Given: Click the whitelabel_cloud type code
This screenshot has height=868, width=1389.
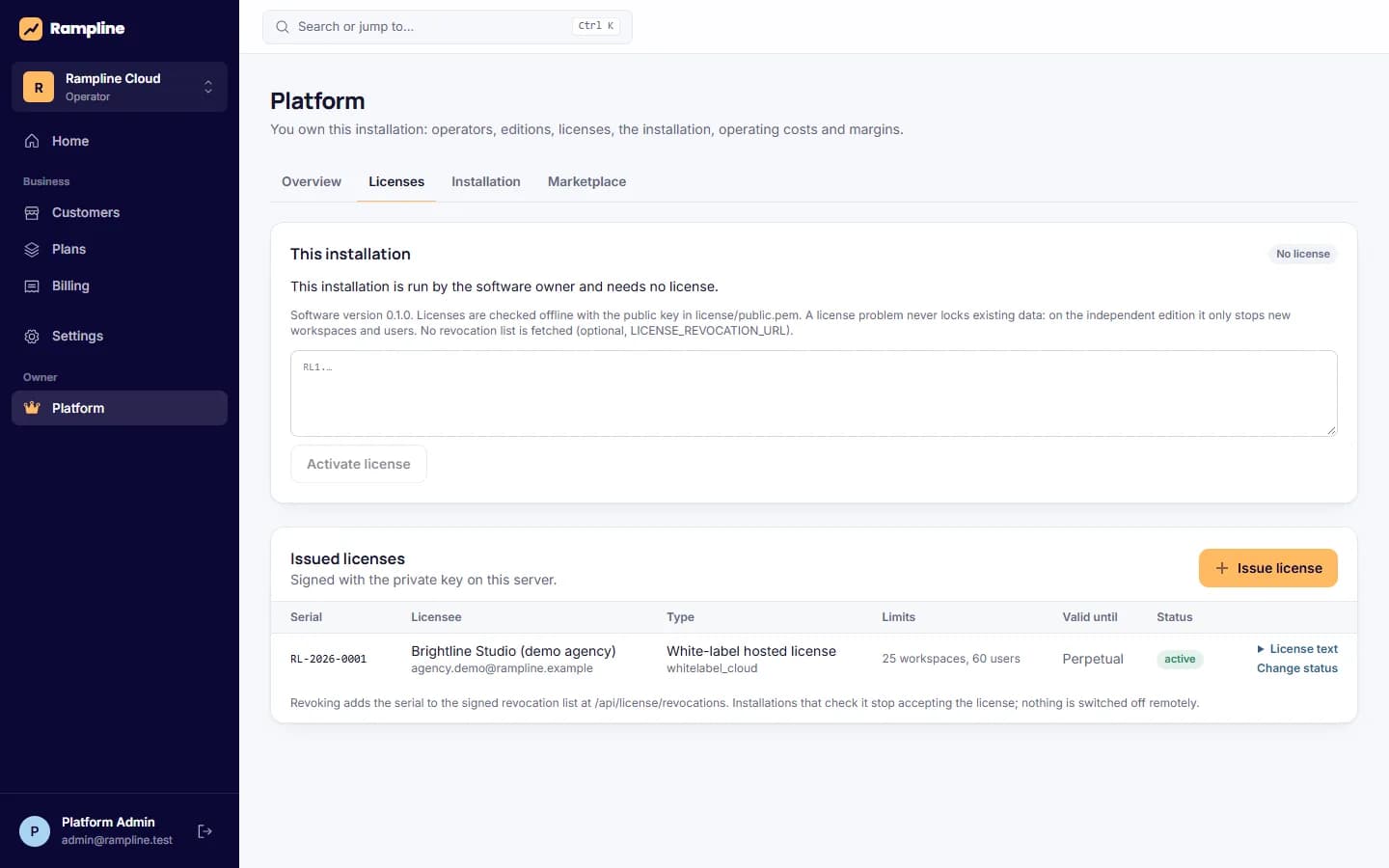Looking at the screenshot, I should click(x=712, y=668).
